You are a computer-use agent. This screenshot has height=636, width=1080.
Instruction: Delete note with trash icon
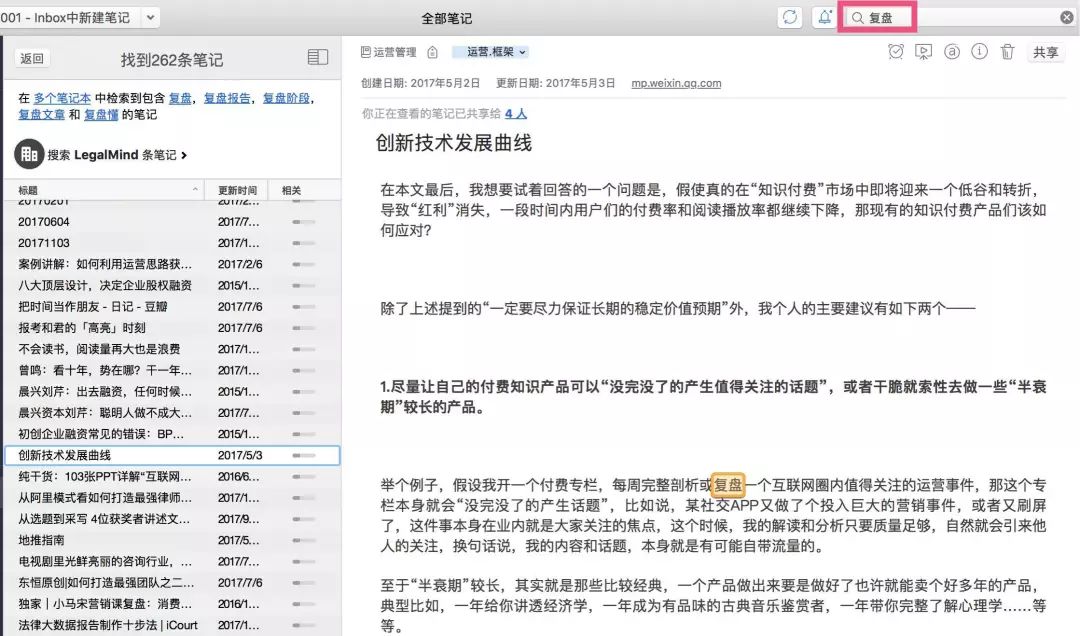[x=1007, y=52]
